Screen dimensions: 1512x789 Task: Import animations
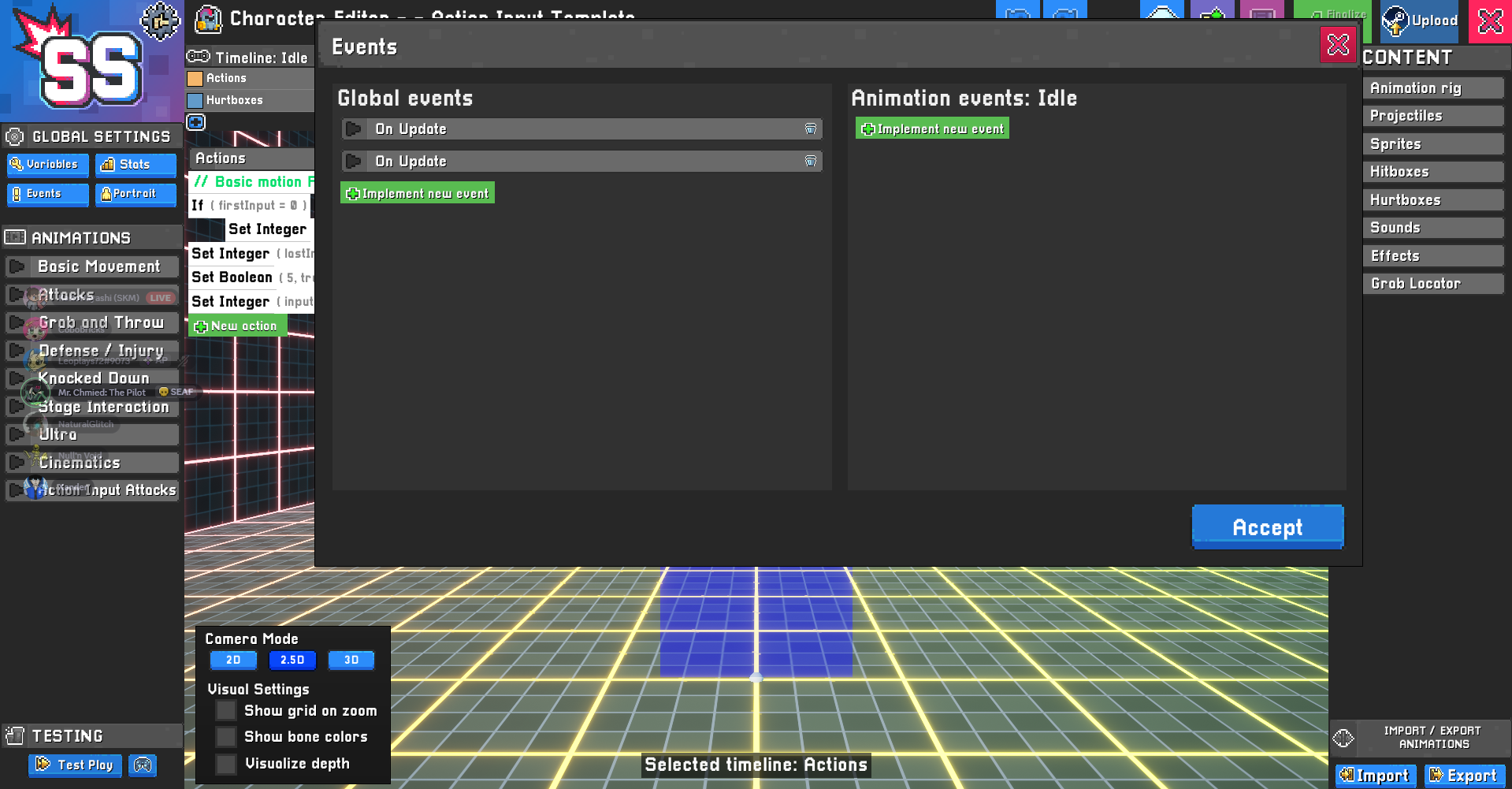pos(1376,776)
